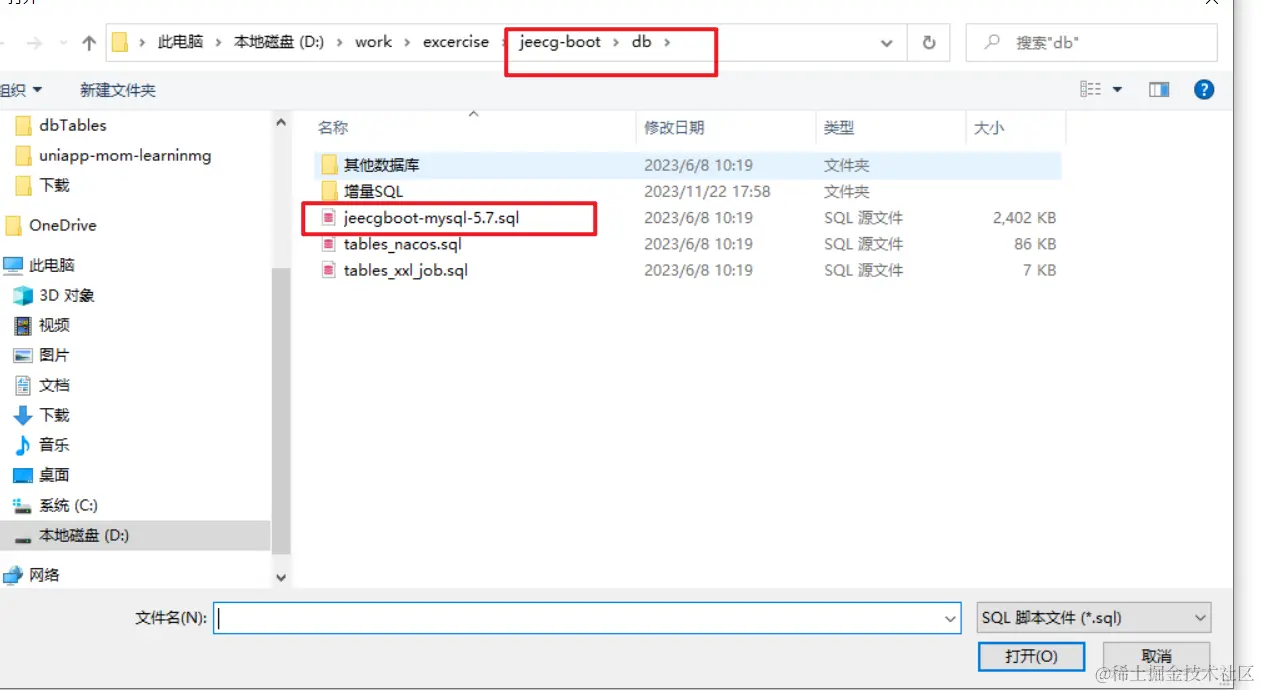Select 系统 (C:) drive in the navigation pane
This screenshot has height=690, width=1261.
pos(68,505)
